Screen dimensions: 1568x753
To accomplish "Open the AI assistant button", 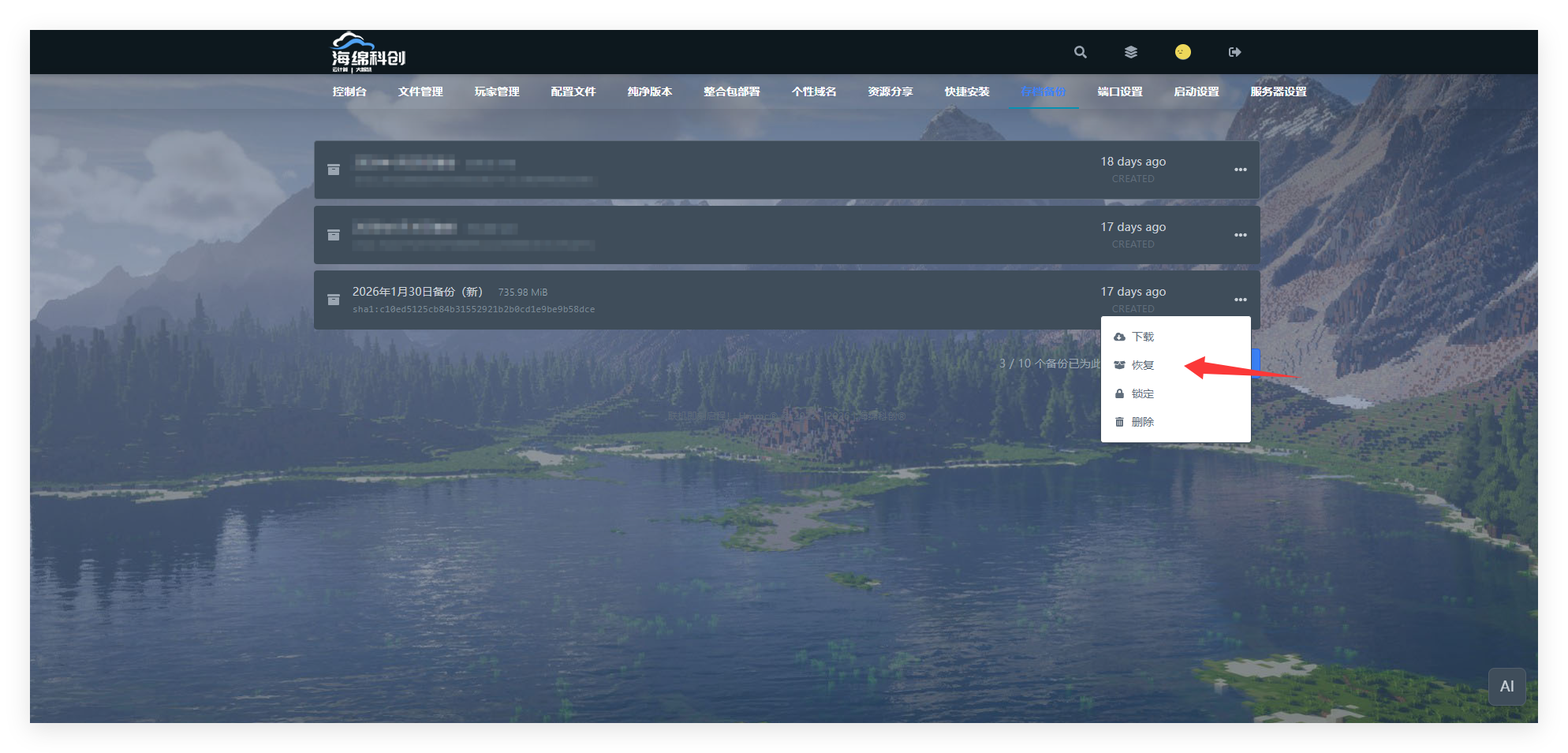I will pos(1506,686).
